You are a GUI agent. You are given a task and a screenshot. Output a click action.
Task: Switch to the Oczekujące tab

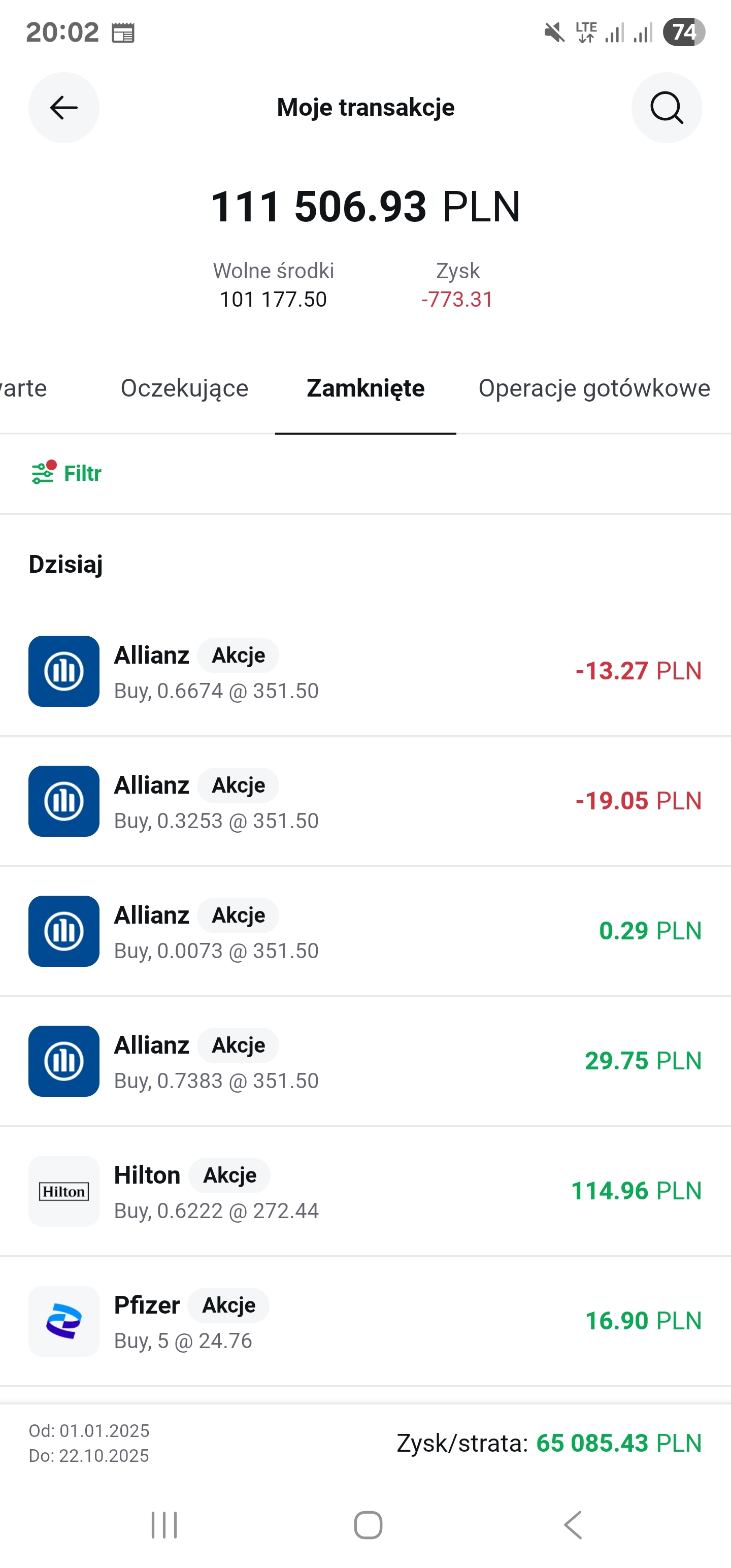(x=184, y=388)
